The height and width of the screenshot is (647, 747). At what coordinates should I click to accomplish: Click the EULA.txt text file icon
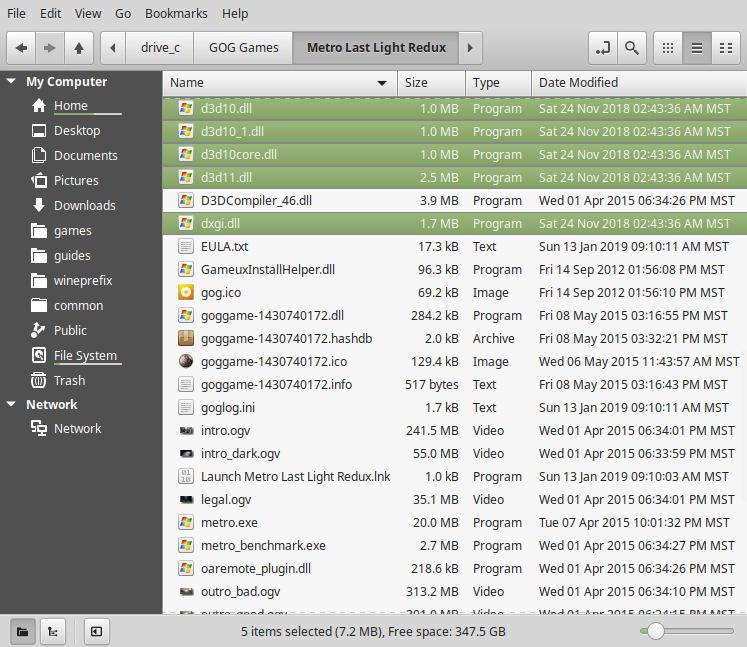coord(186,246)
